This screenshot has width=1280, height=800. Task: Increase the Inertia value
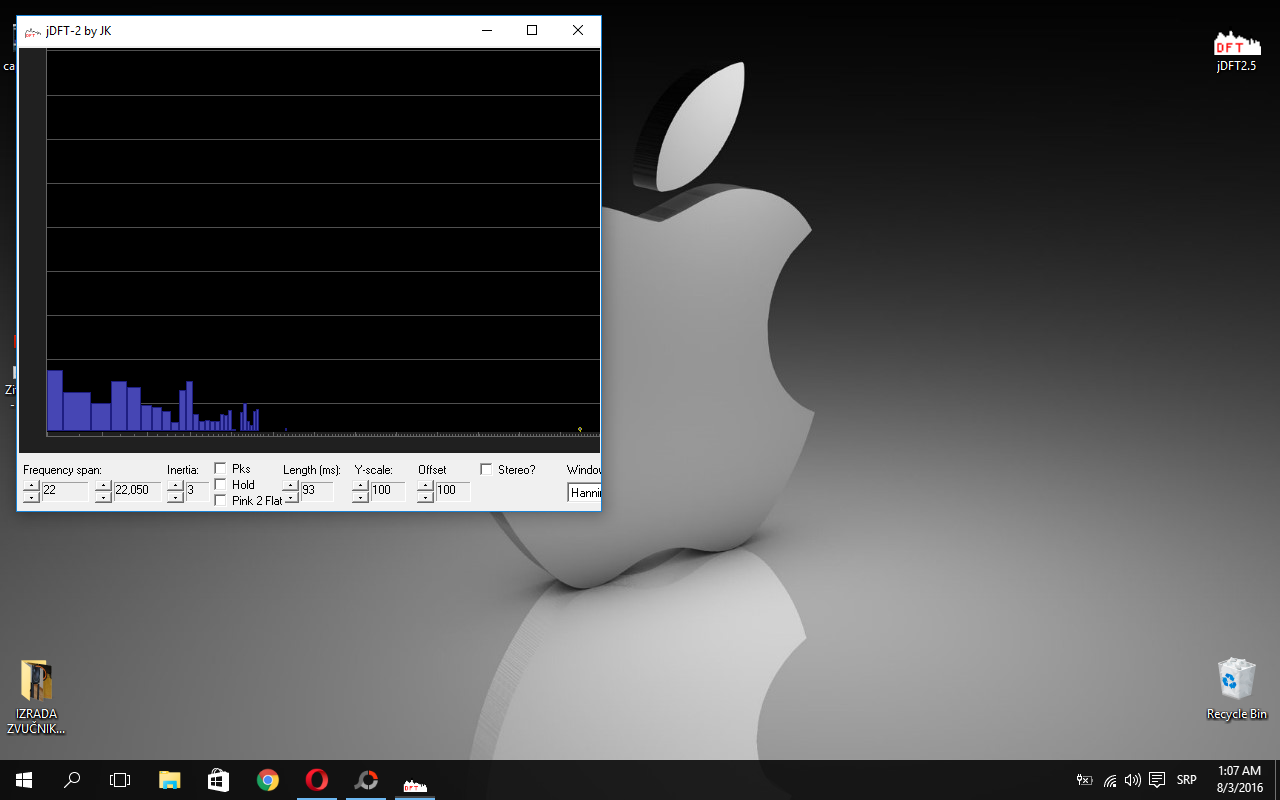coord(175,485)
